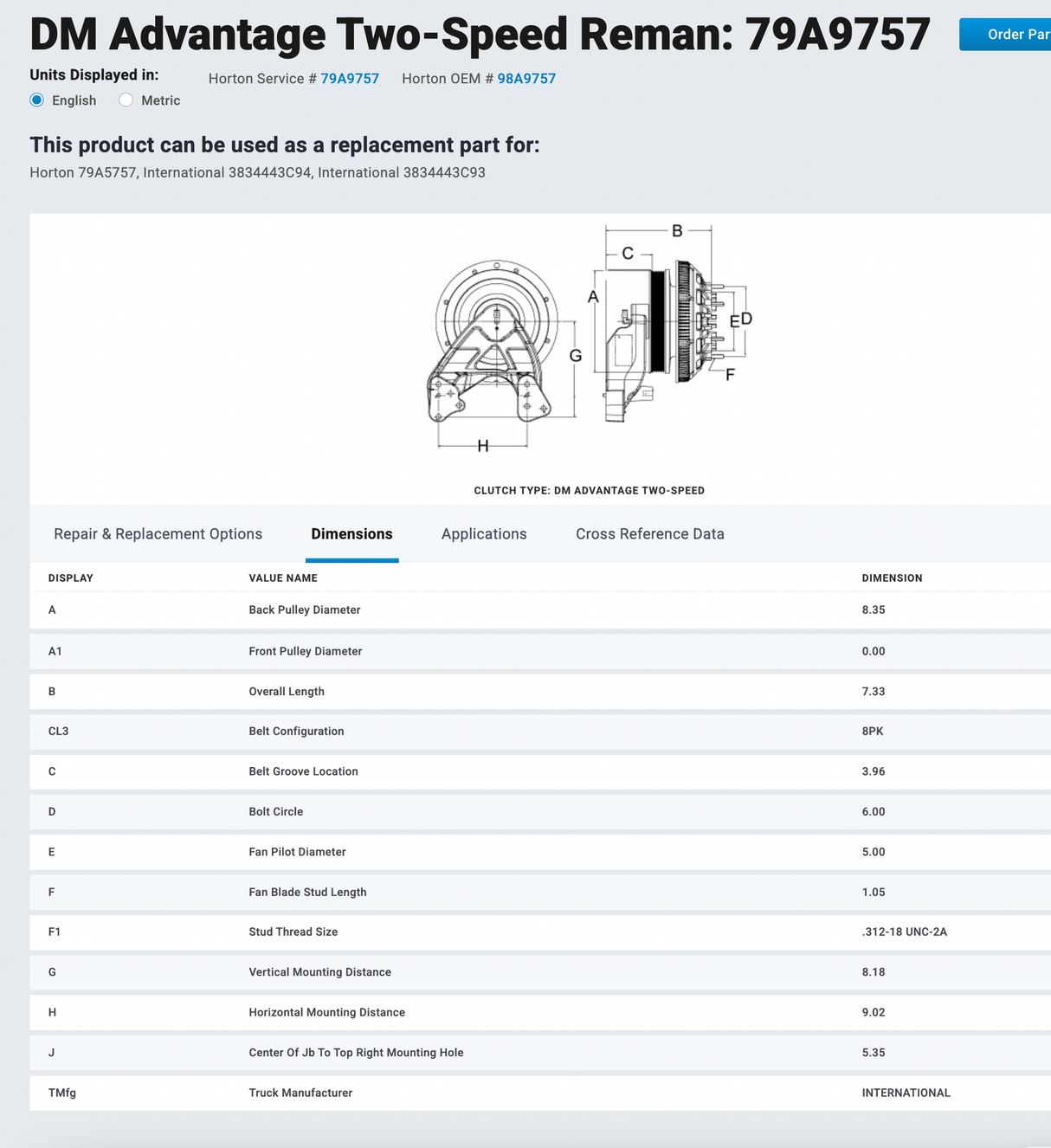Open Horton Service number 79A9757 link
Screen dimensions: 1051x1148
(350, 79)
